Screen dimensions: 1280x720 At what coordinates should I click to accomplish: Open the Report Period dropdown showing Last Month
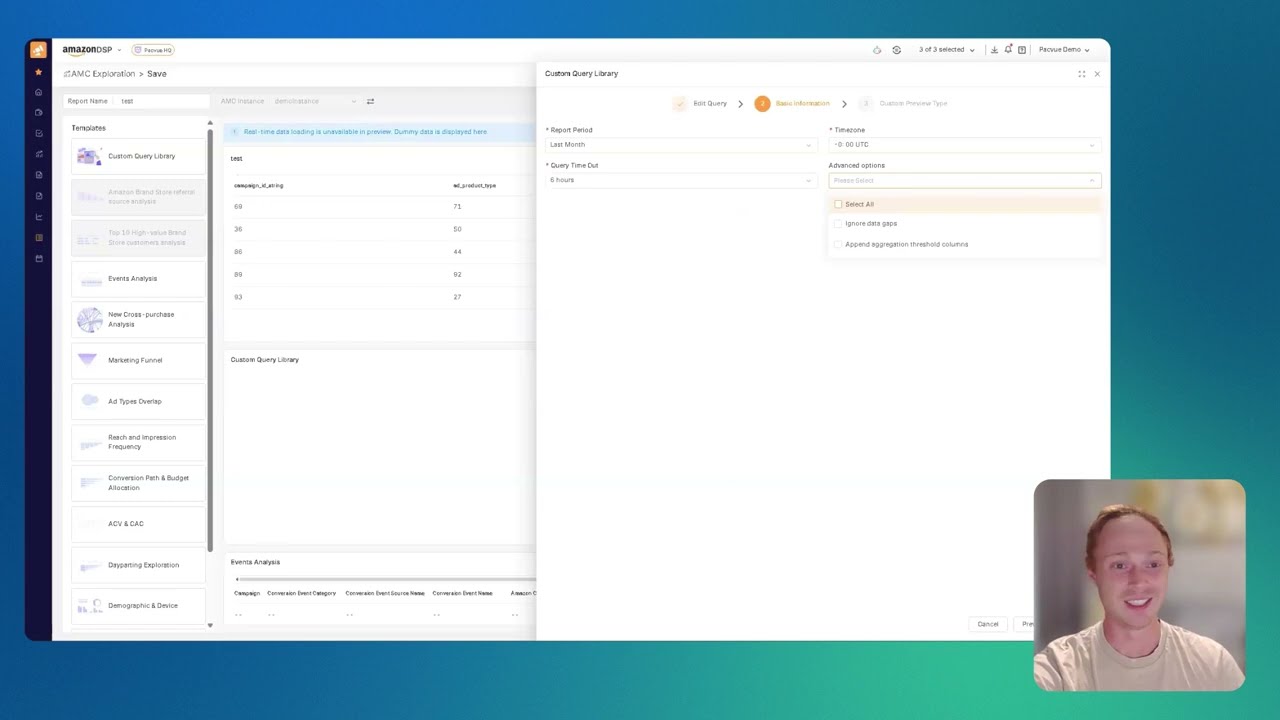[680, 145]
